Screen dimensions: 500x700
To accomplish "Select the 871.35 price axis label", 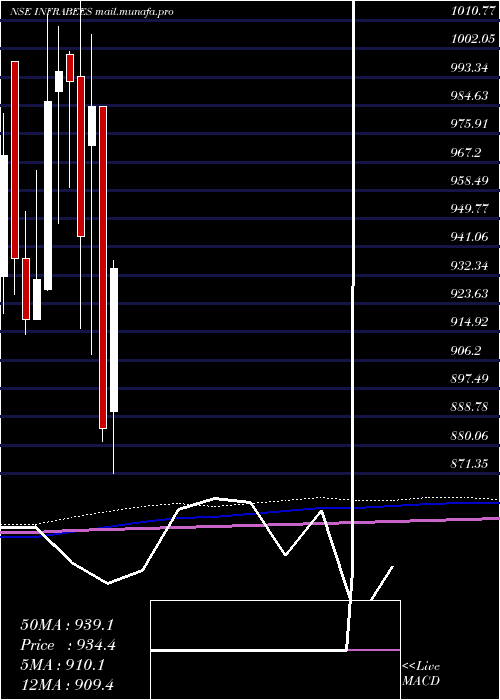I will 469,464.
